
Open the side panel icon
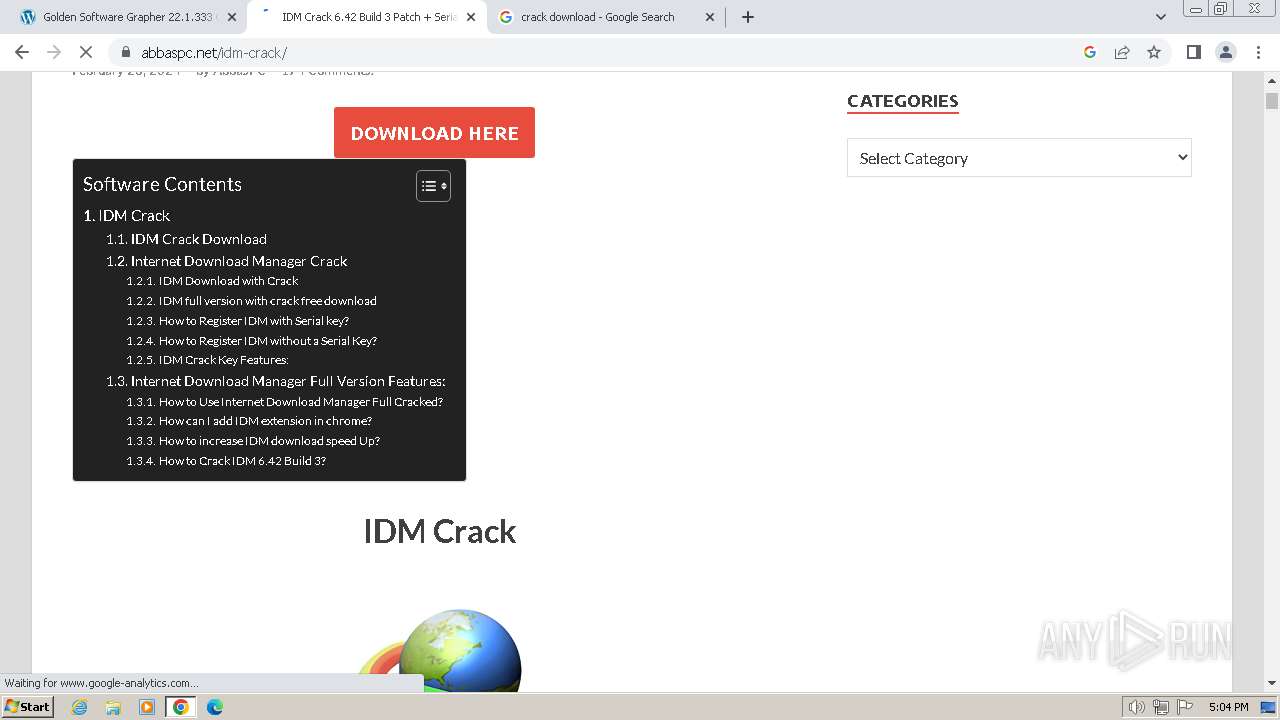[1193, 52]
